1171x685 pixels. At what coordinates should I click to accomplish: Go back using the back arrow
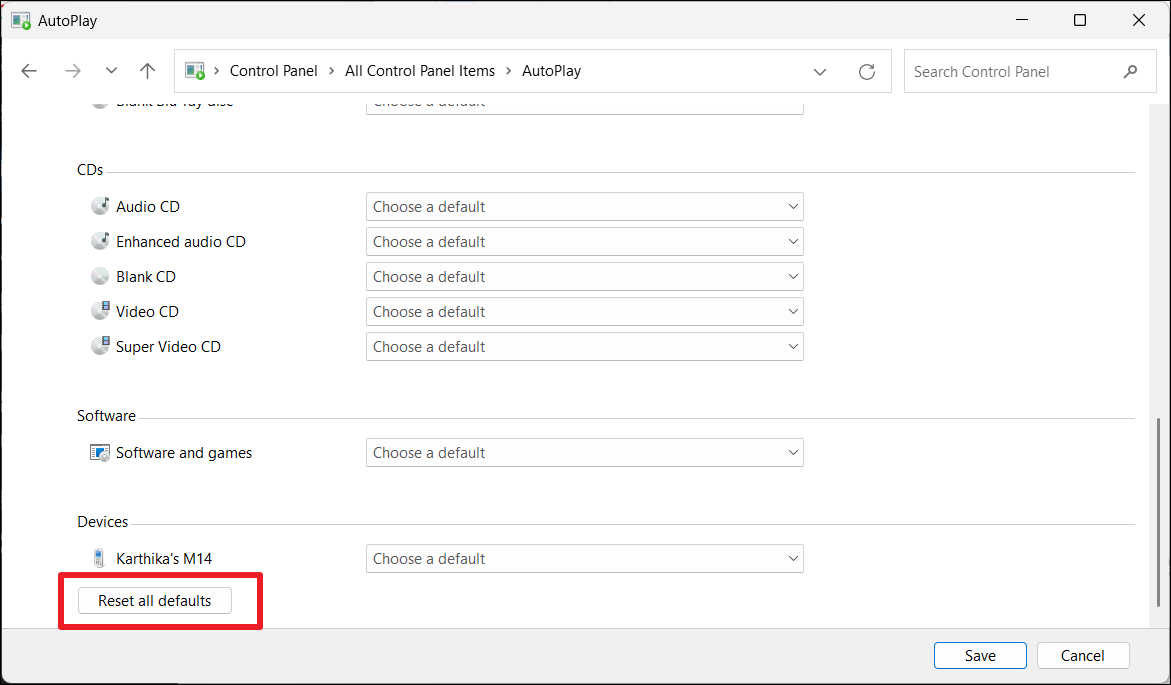(29, 71)
